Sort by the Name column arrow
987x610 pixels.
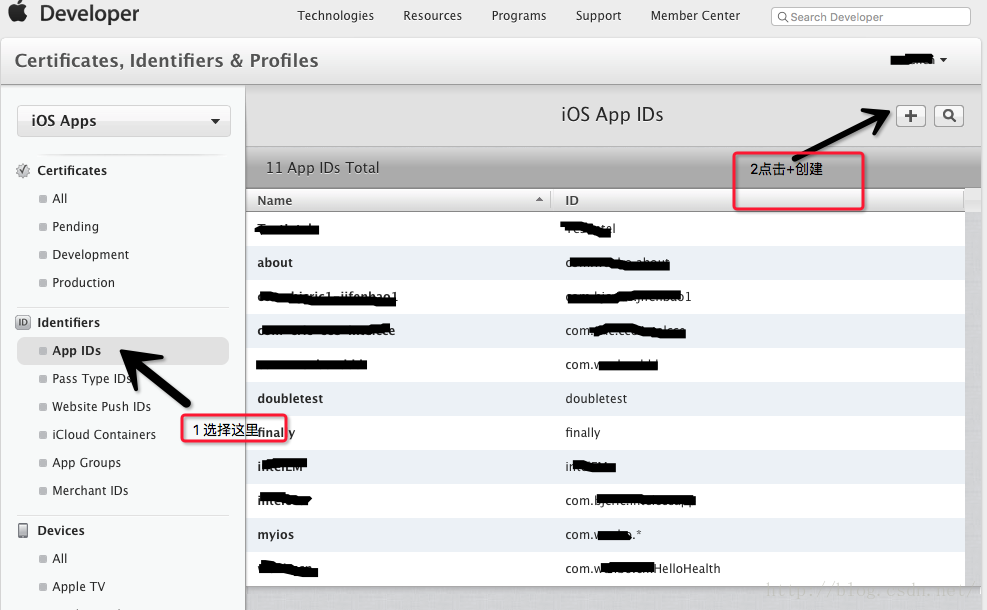pos(539,200)
